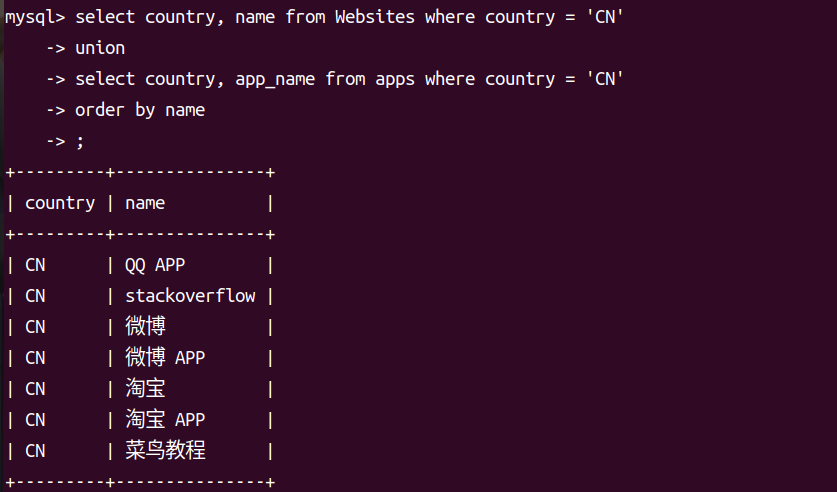Click the CN cell in the 菜鸟教程 row
The height and width of the screenshot is (492, 837).
tap(35, 451)
